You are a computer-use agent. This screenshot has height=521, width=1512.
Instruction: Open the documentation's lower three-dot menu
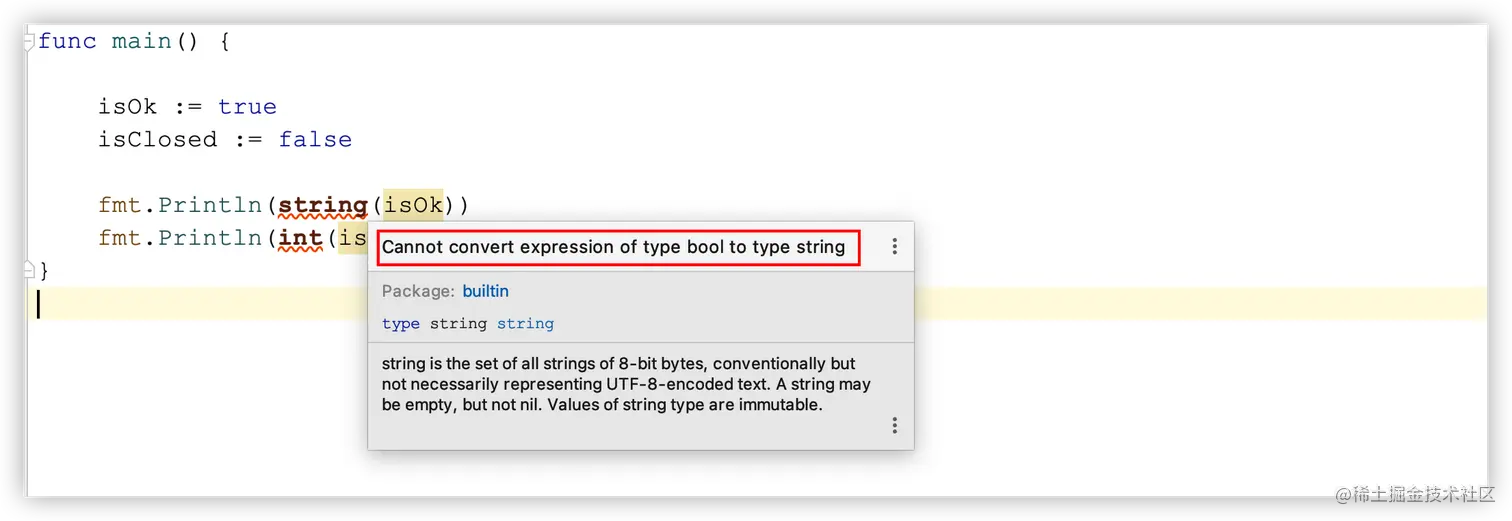[894, 426]
